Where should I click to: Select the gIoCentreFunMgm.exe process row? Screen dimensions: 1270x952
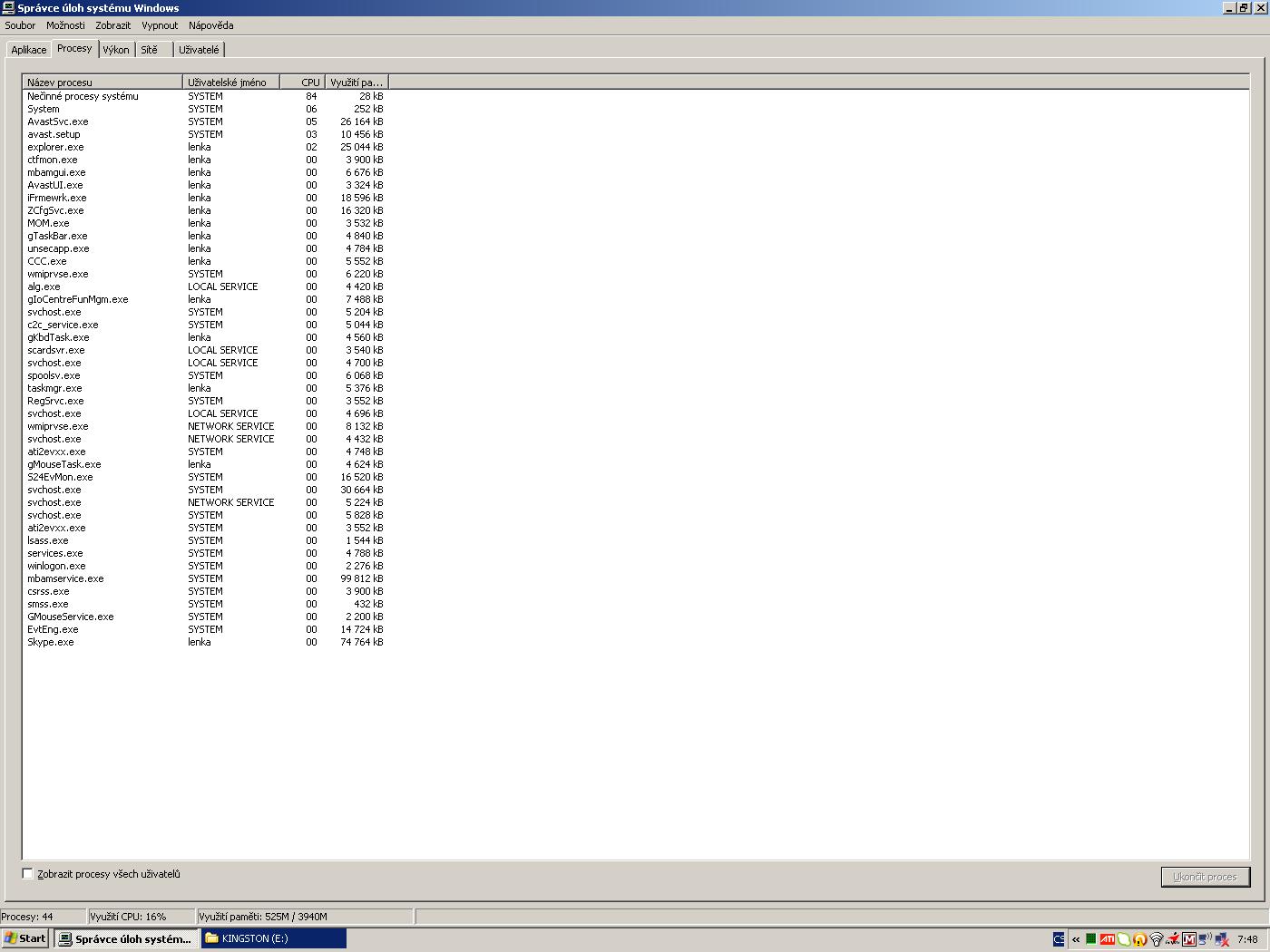click(205, 299)
